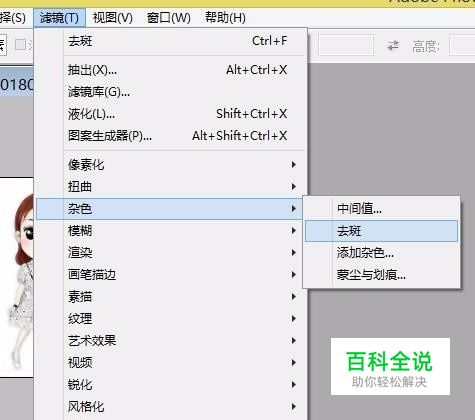The image size is (475, 420).
Task: Toggle the checkbox in the options bar
Action: click(20, 45)
